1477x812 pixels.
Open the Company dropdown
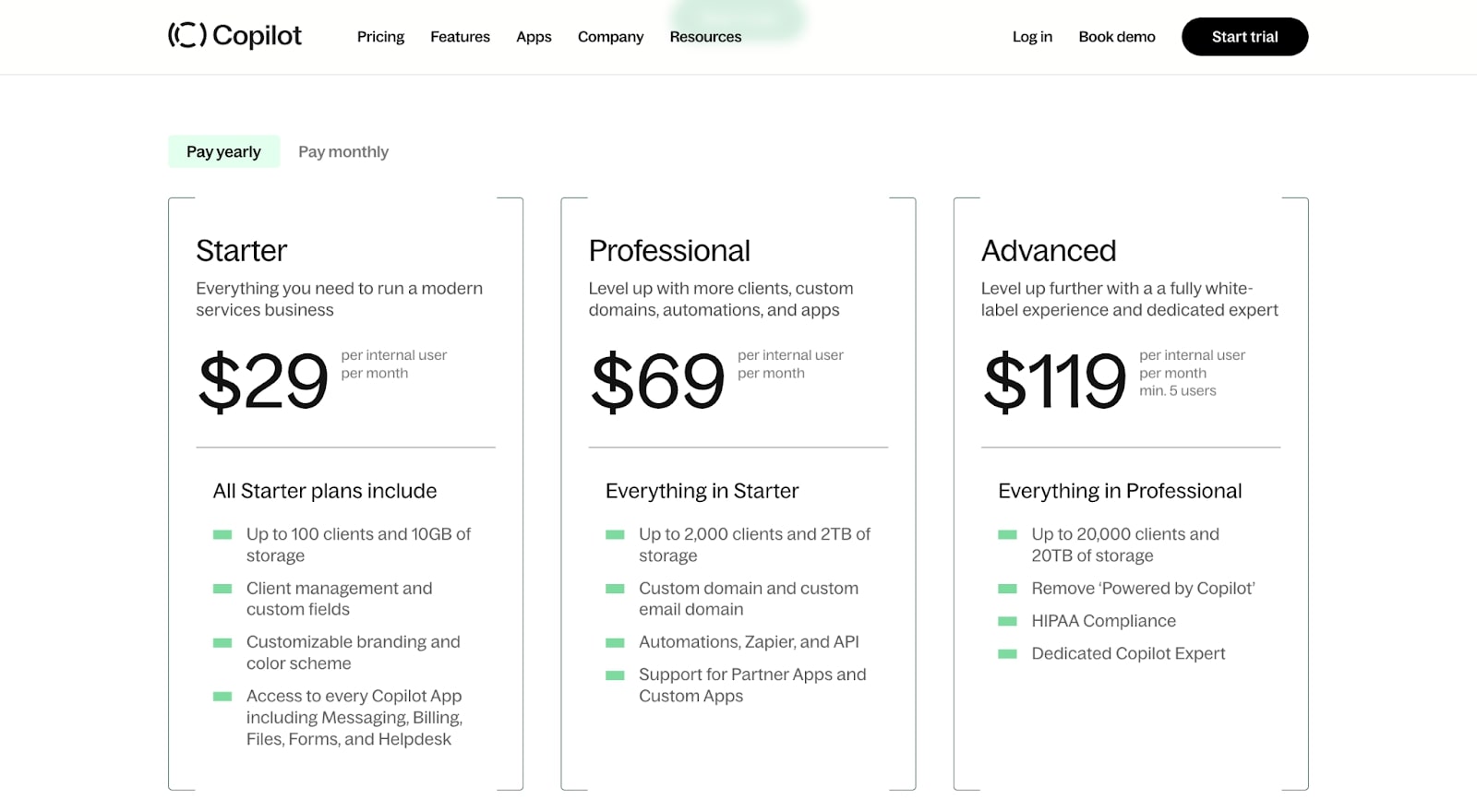[610, 37]
